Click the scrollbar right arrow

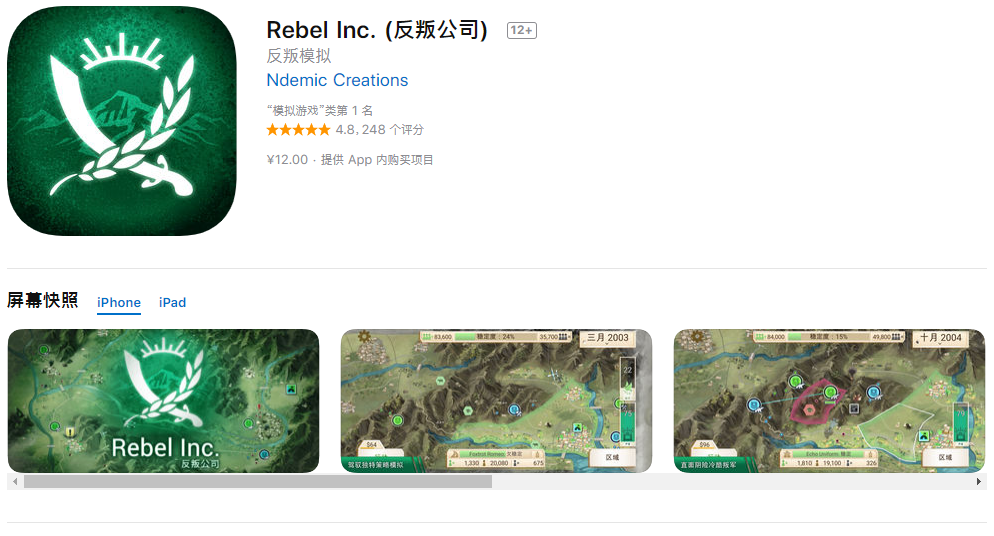coord(979,482)
